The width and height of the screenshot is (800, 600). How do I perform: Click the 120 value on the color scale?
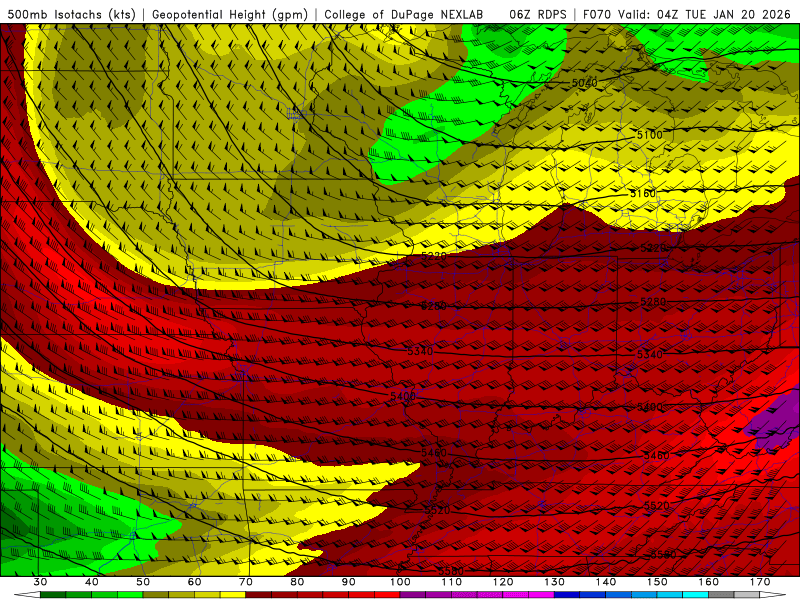pyautogui.click(x=503, y=582)
